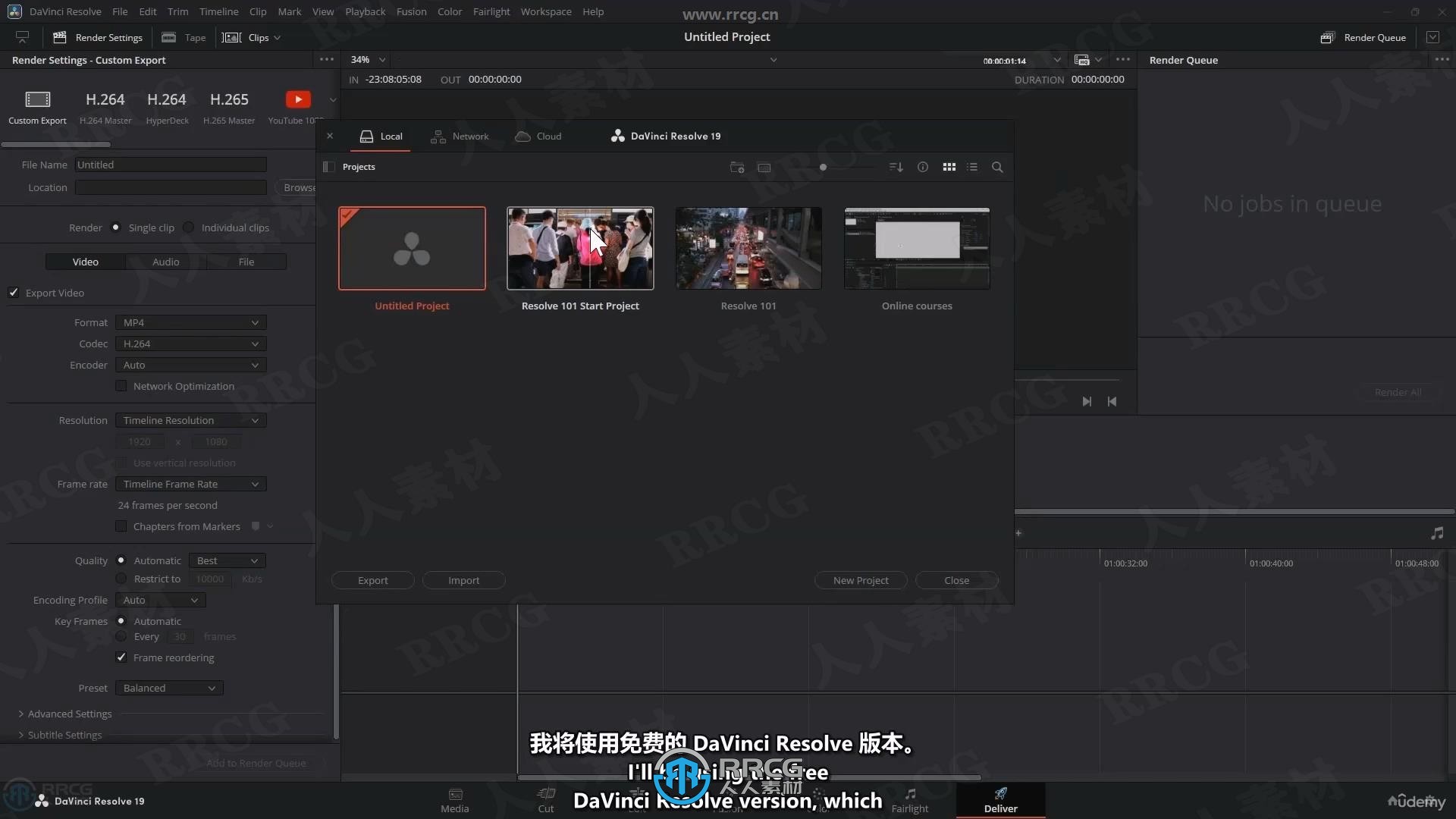Open viewer zoom 34% dropdown
1456x819 pixels.
[368, 59]
